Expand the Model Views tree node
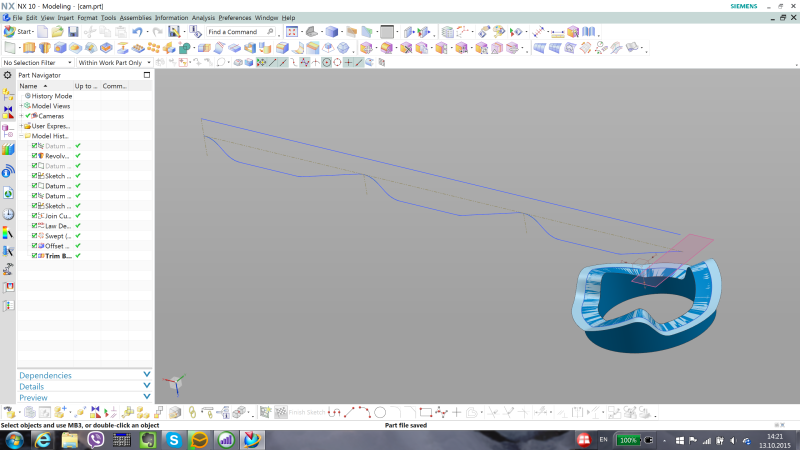 (21, 106)
